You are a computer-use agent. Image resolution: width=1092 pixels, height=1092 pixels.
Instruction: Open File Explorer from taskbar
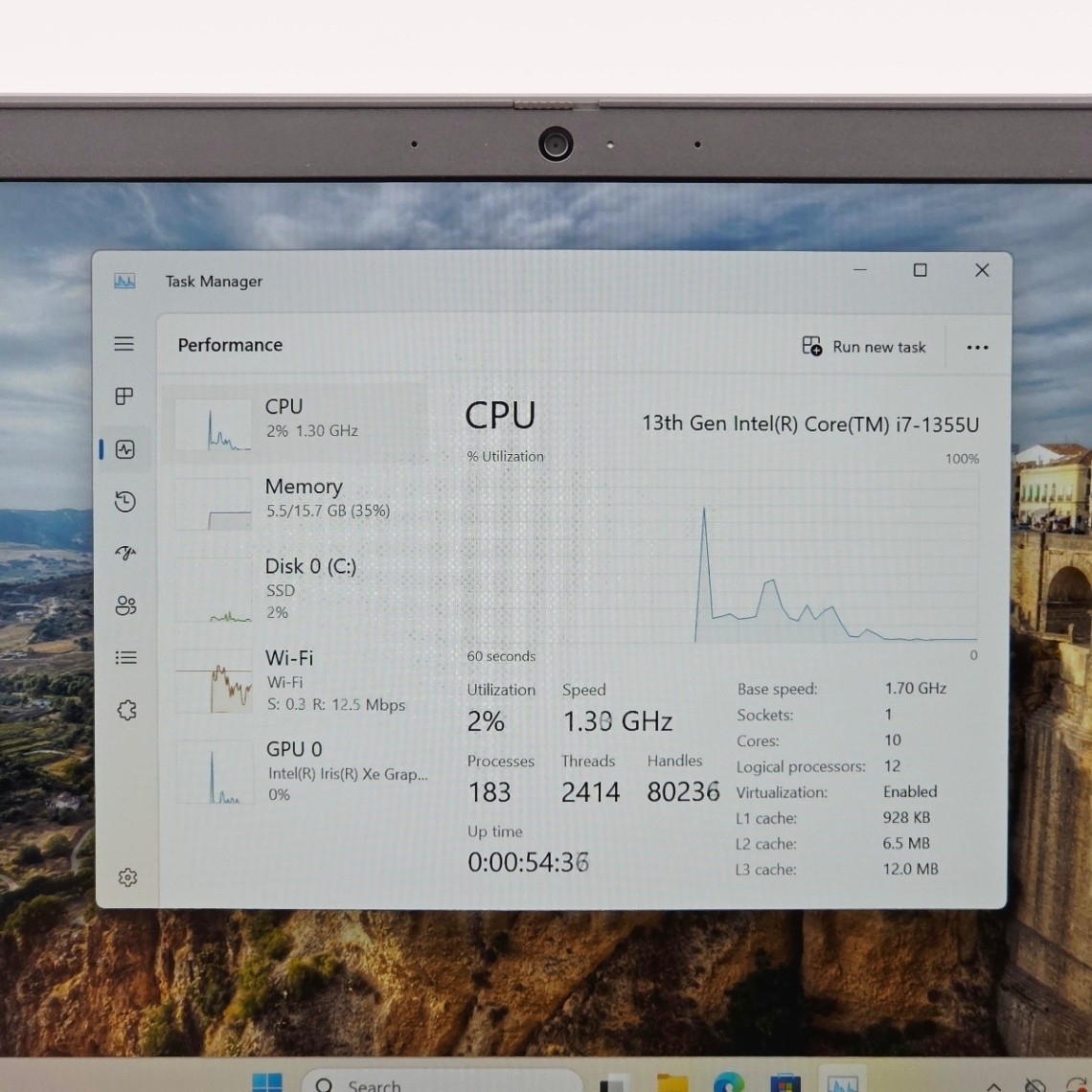pos(672,1083)
